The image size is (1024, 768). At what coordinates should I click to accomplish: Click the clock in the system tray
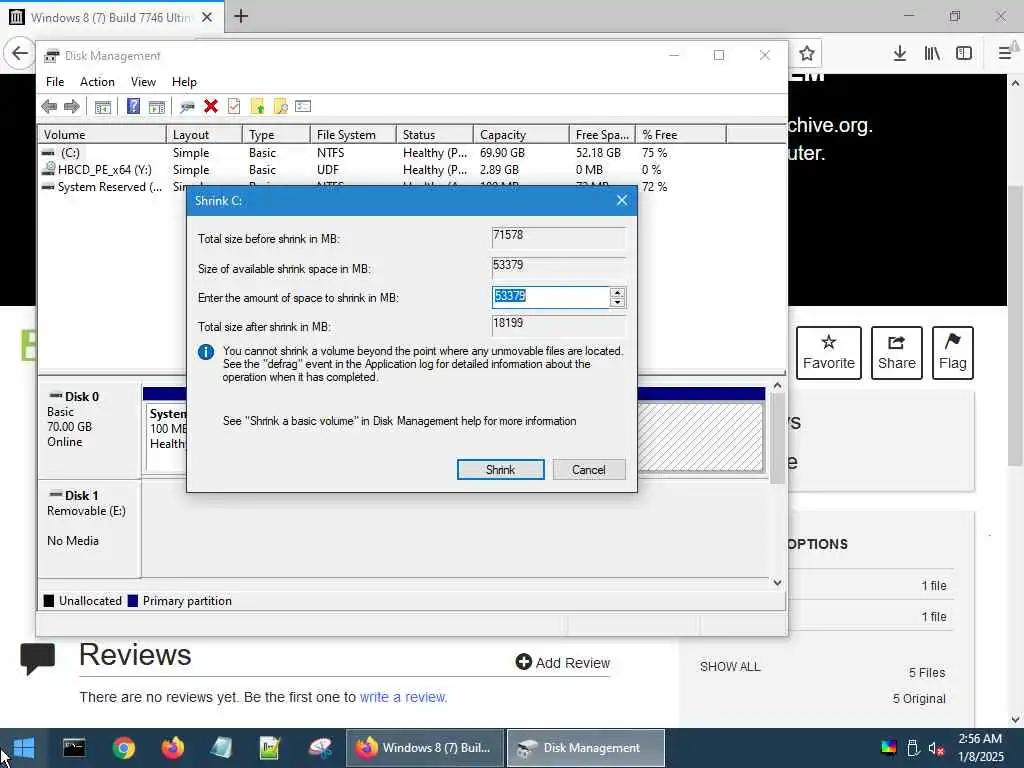(x=980, y=748)
